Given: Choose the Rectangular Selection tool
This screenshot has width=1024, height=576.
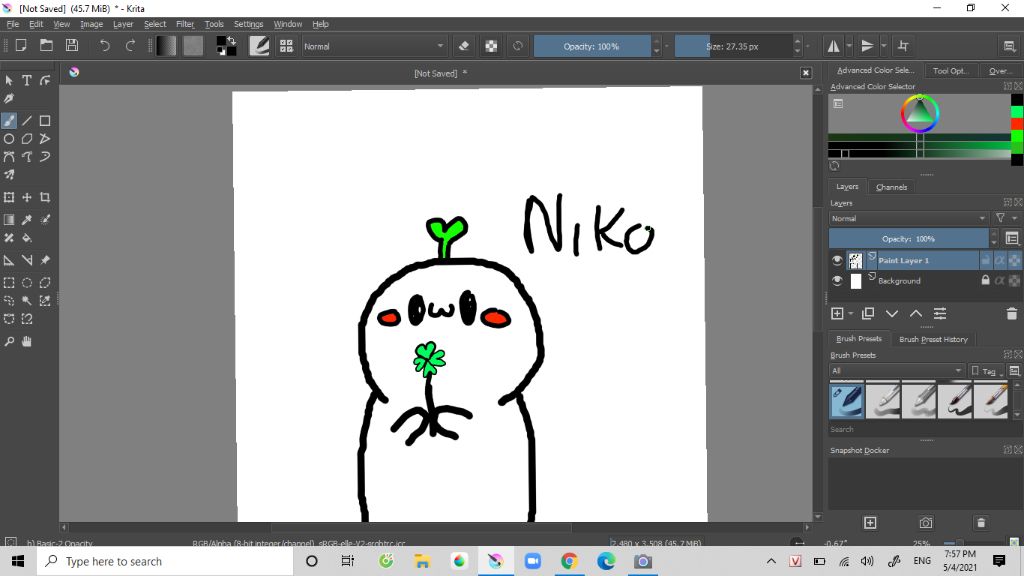Looking at the screenshot, I should (9, 283).
